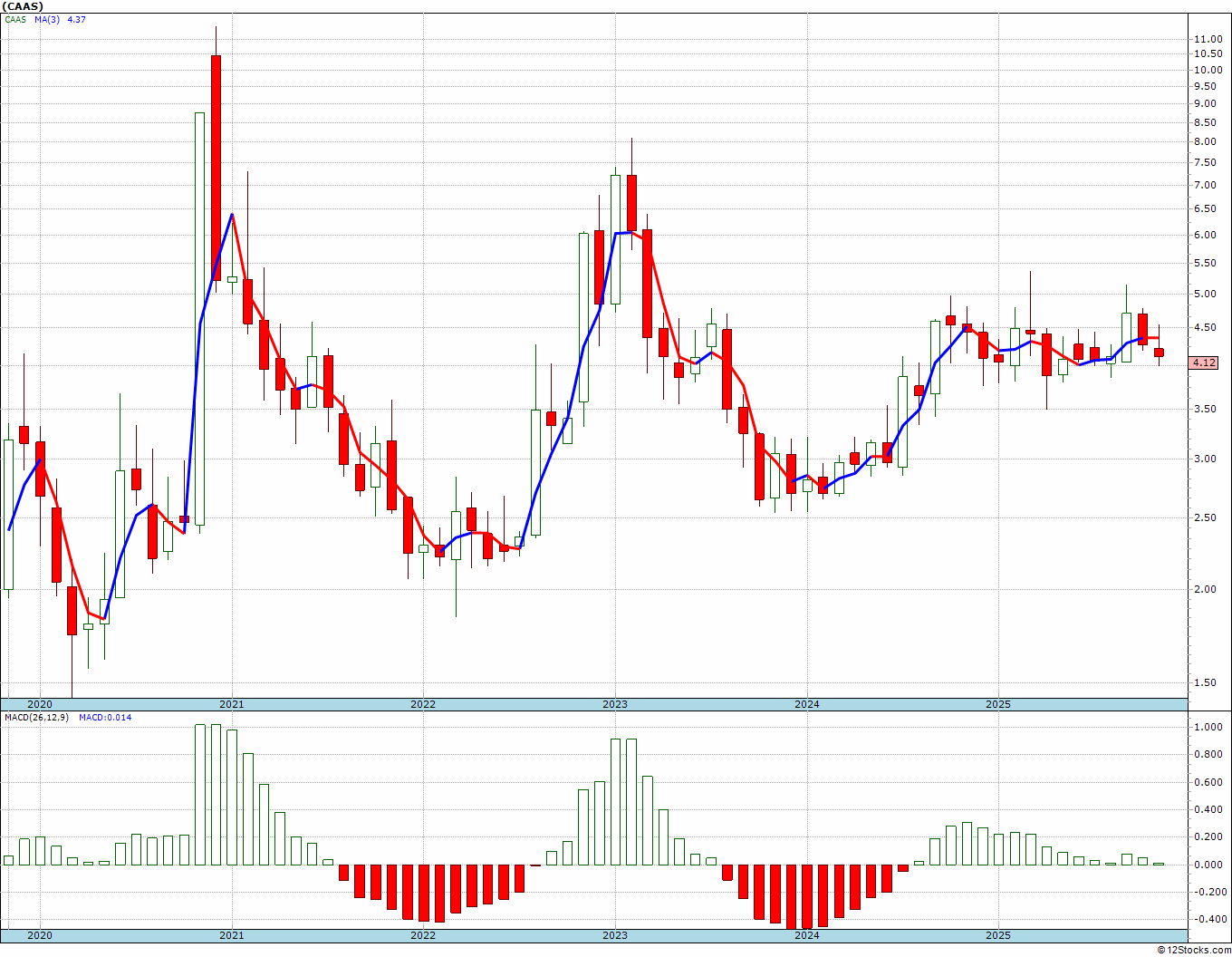1232x957 pixels.
Task: Click 2021 on the price chart time axis
Action: 231,704
